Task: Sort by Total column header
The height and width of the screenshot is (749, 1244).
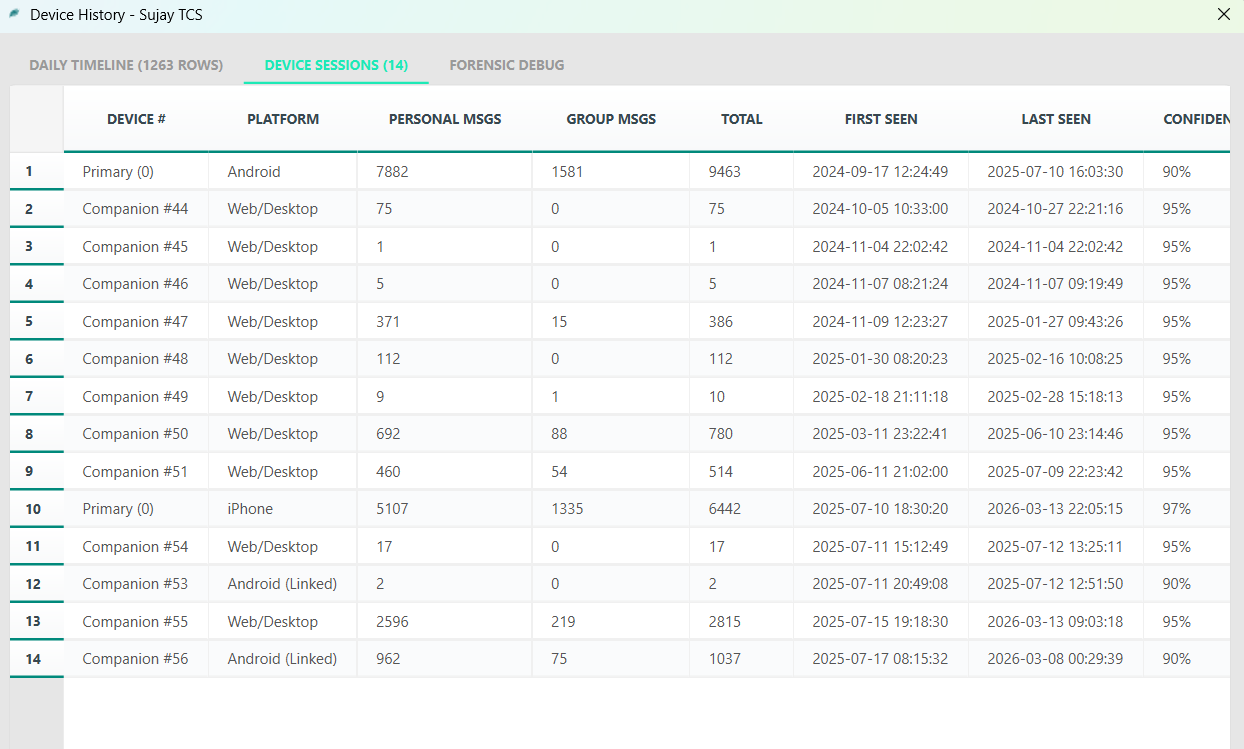Action: point(742,119)
